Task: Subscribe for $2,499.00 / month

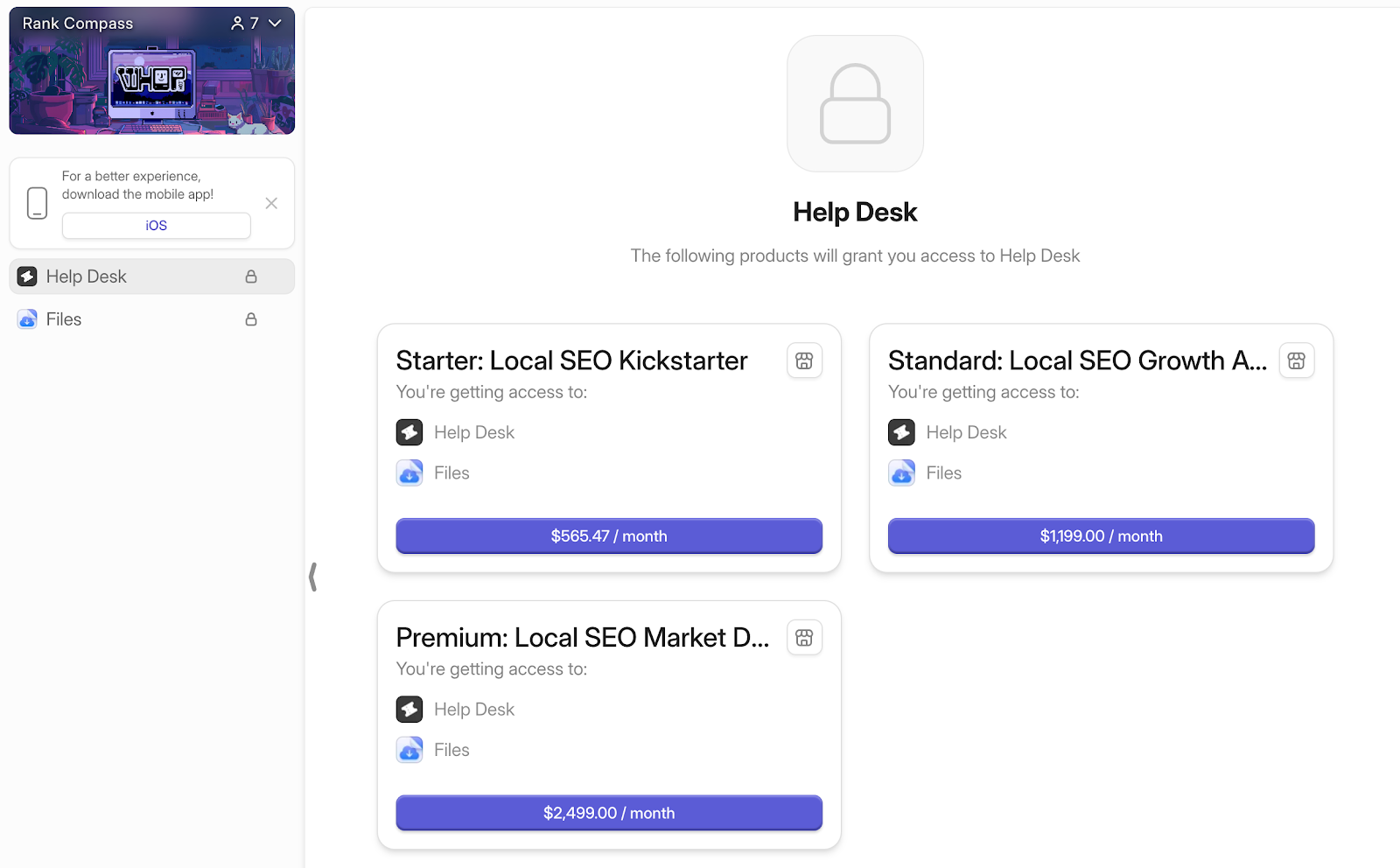Action: (609, 813)
